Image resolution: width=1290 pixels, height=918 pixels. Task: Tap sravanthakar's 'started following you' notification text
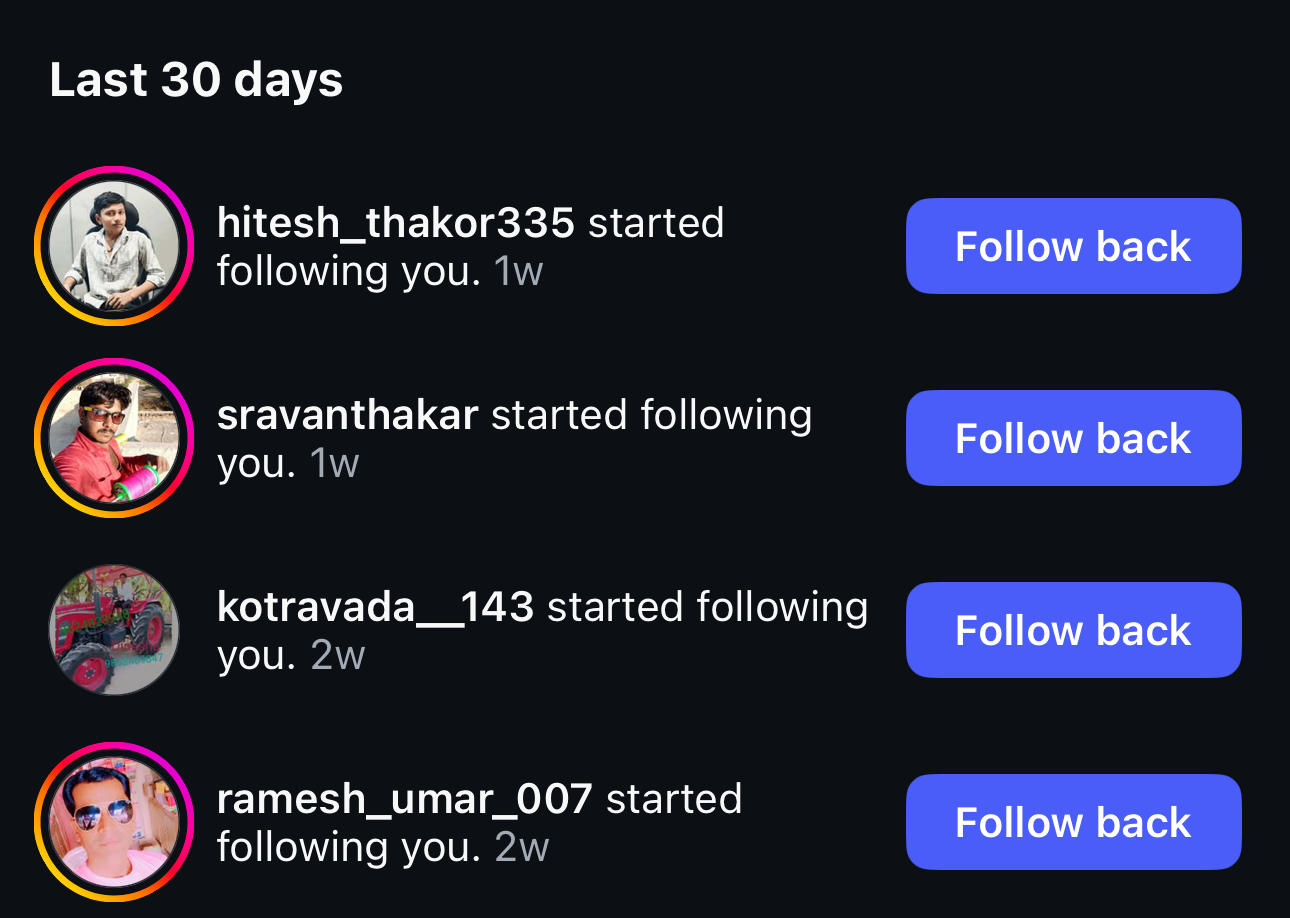coord(514,438)
